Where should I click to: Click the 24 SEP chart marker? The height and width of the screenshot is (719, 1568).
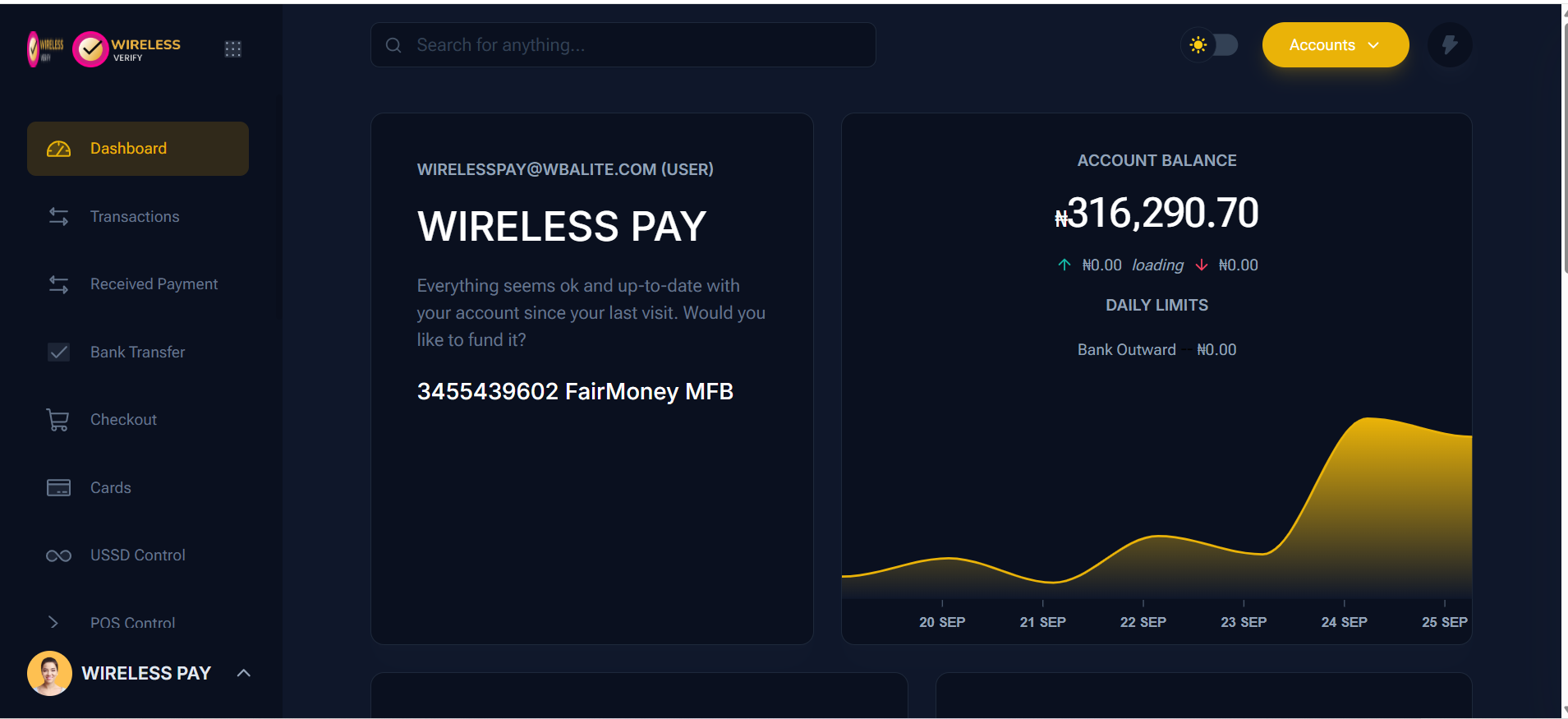(1344, 622)
